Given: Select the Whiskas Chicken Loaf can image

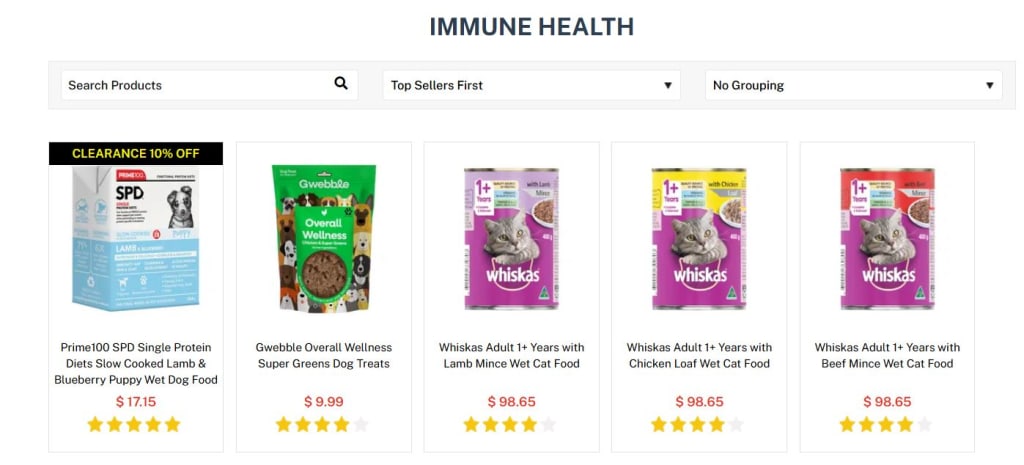Looking at the screenshot, I should tap(699, 238).
